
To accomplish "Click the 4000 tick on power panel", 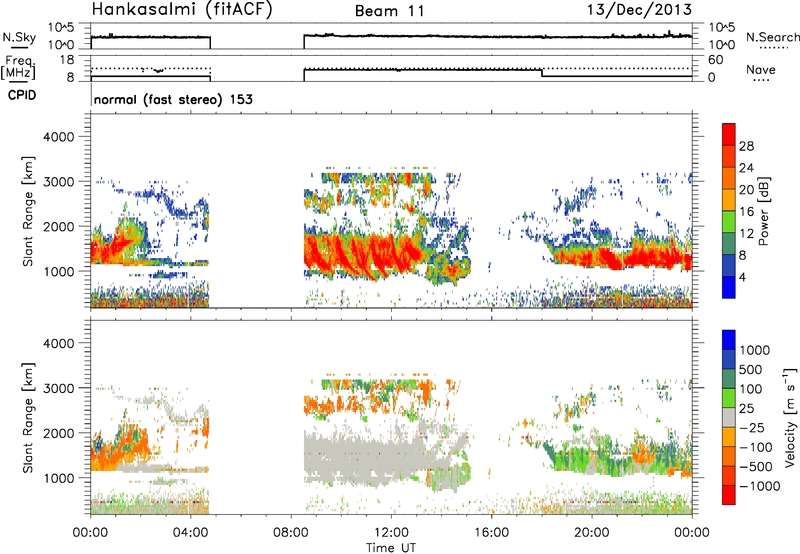I will coord(58,137).
